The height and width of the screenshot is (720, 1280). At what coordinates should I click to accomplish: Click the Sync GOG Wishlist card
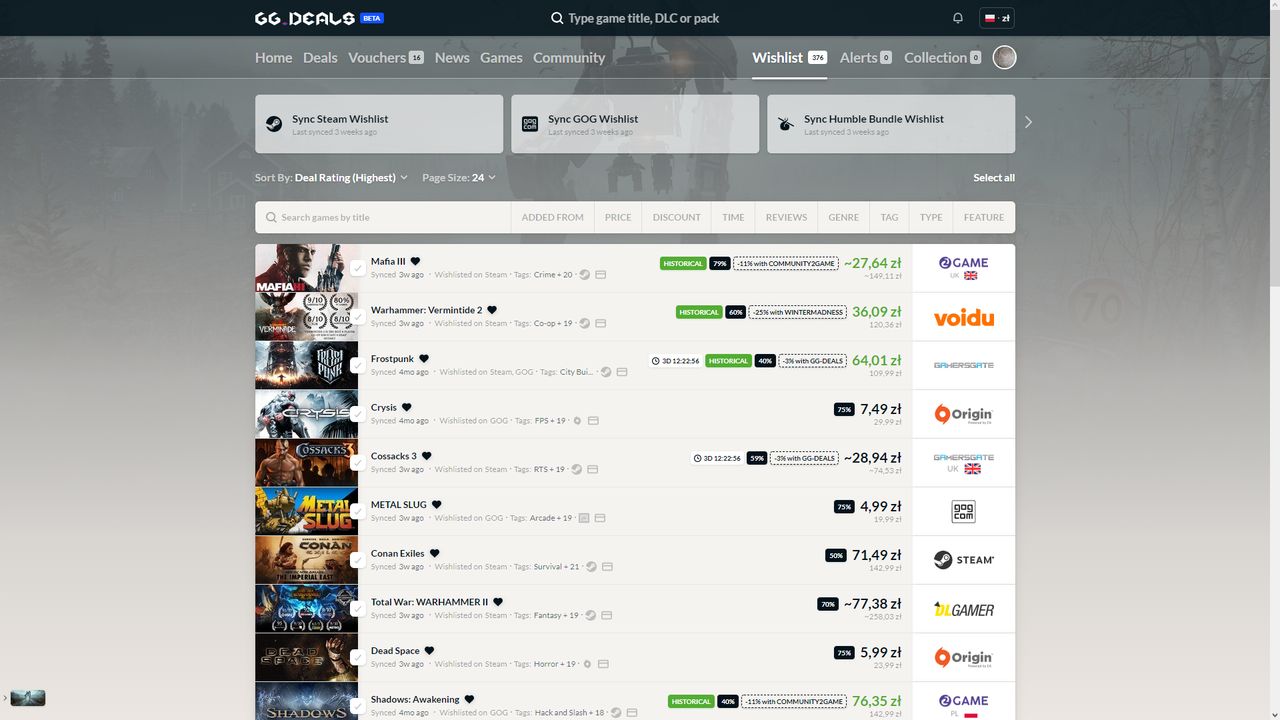(x=635, y=124)
